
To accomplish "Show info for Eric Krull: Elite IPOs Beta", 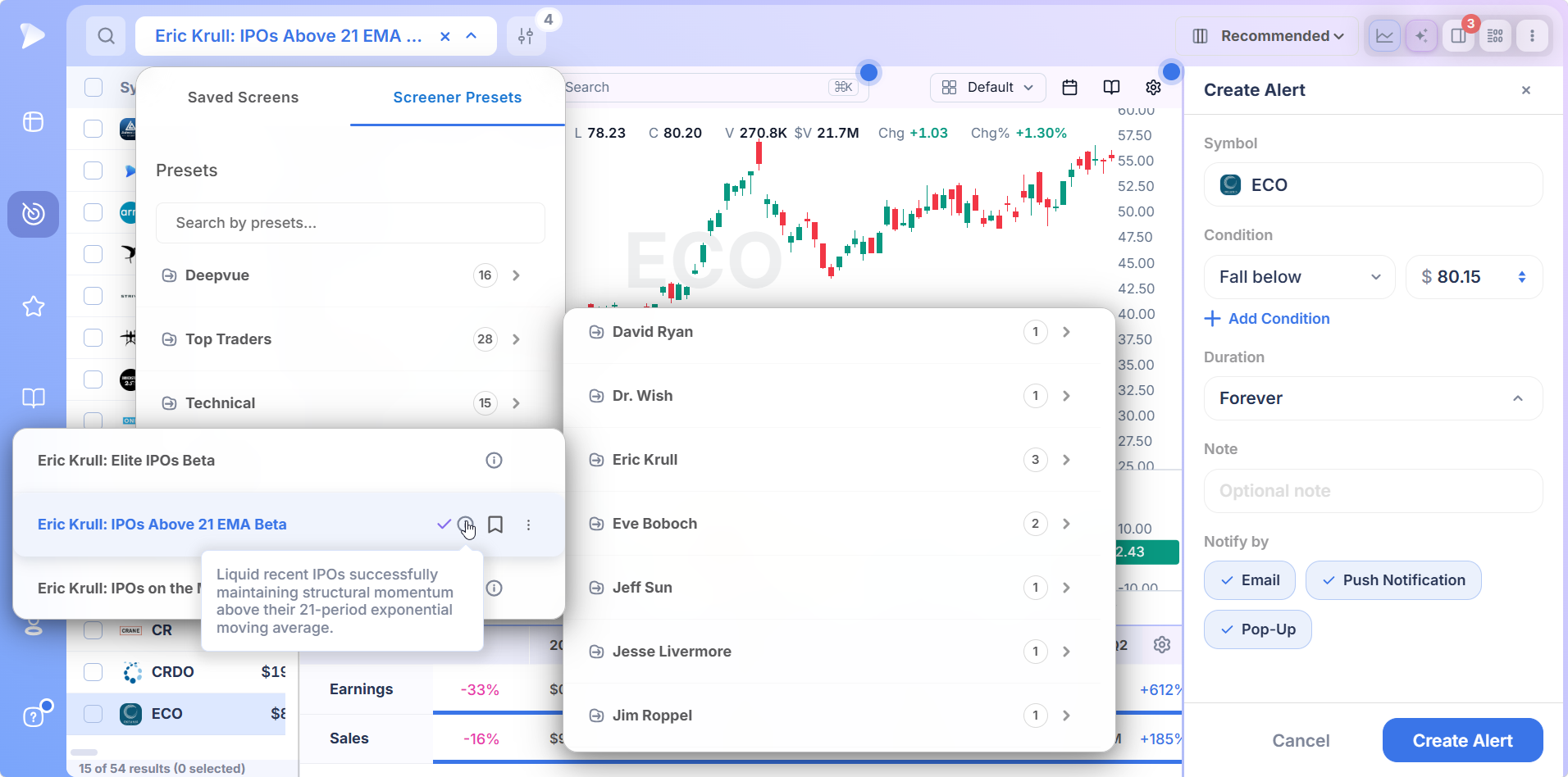I will (494, 461).
